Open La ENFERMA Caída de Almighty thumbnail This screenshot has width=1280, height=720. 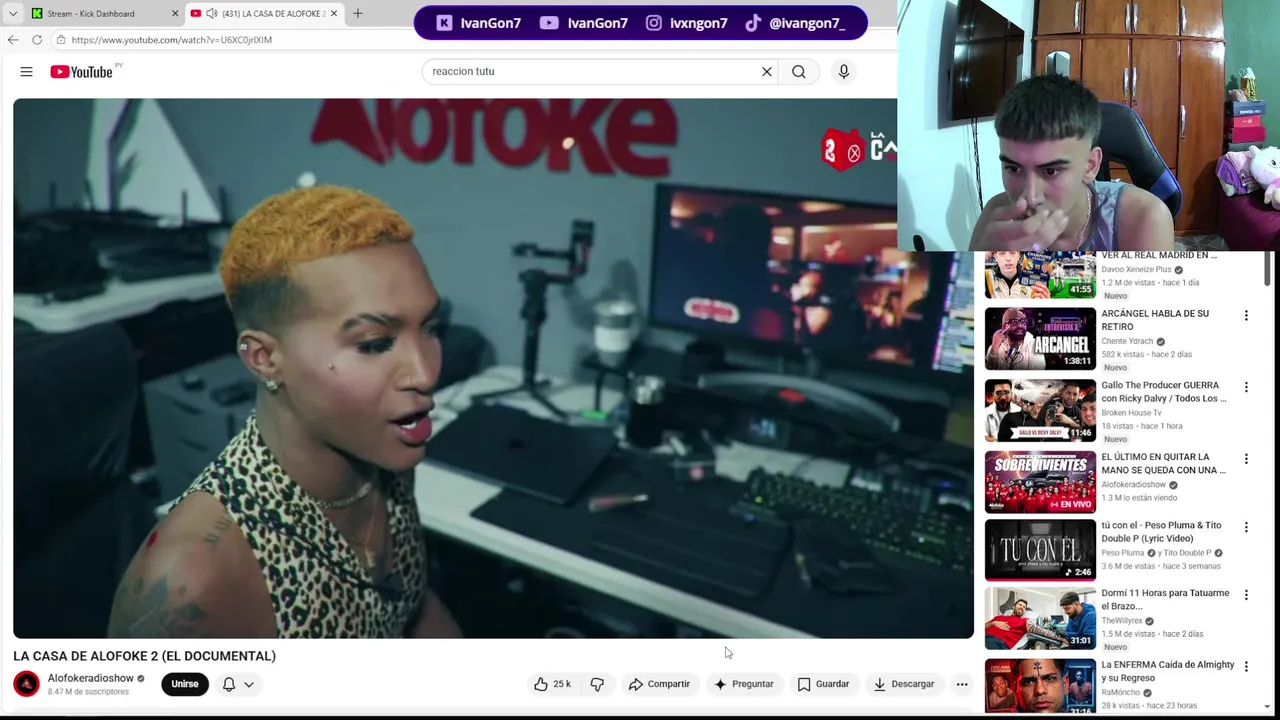[x=1040, y=686]
